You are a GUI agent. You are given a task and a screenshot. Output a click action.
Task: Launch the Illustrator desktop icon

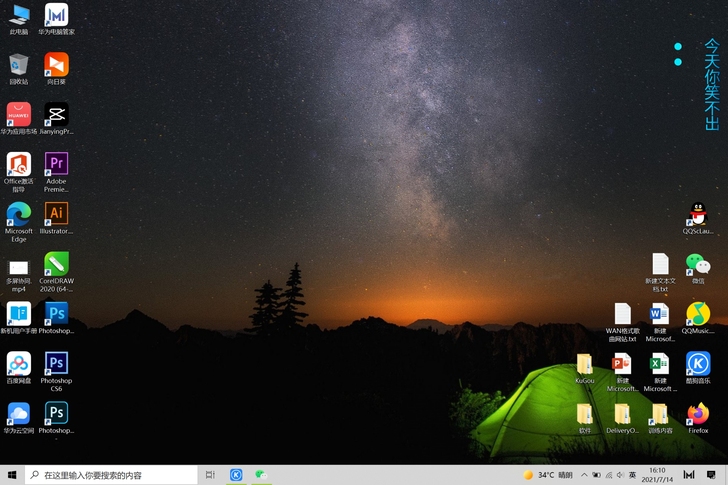click(56, 214)
